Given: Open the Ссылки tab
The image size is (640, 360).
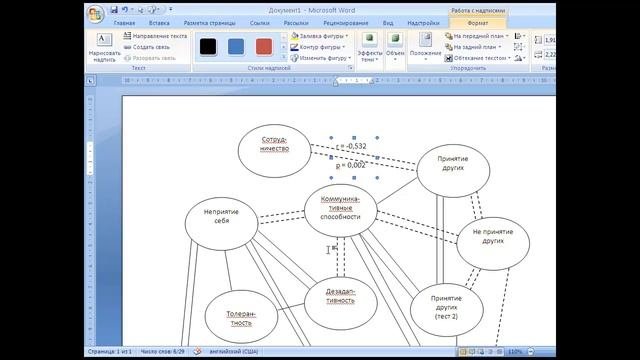Looking at the screenshot, I should (260, 23).
